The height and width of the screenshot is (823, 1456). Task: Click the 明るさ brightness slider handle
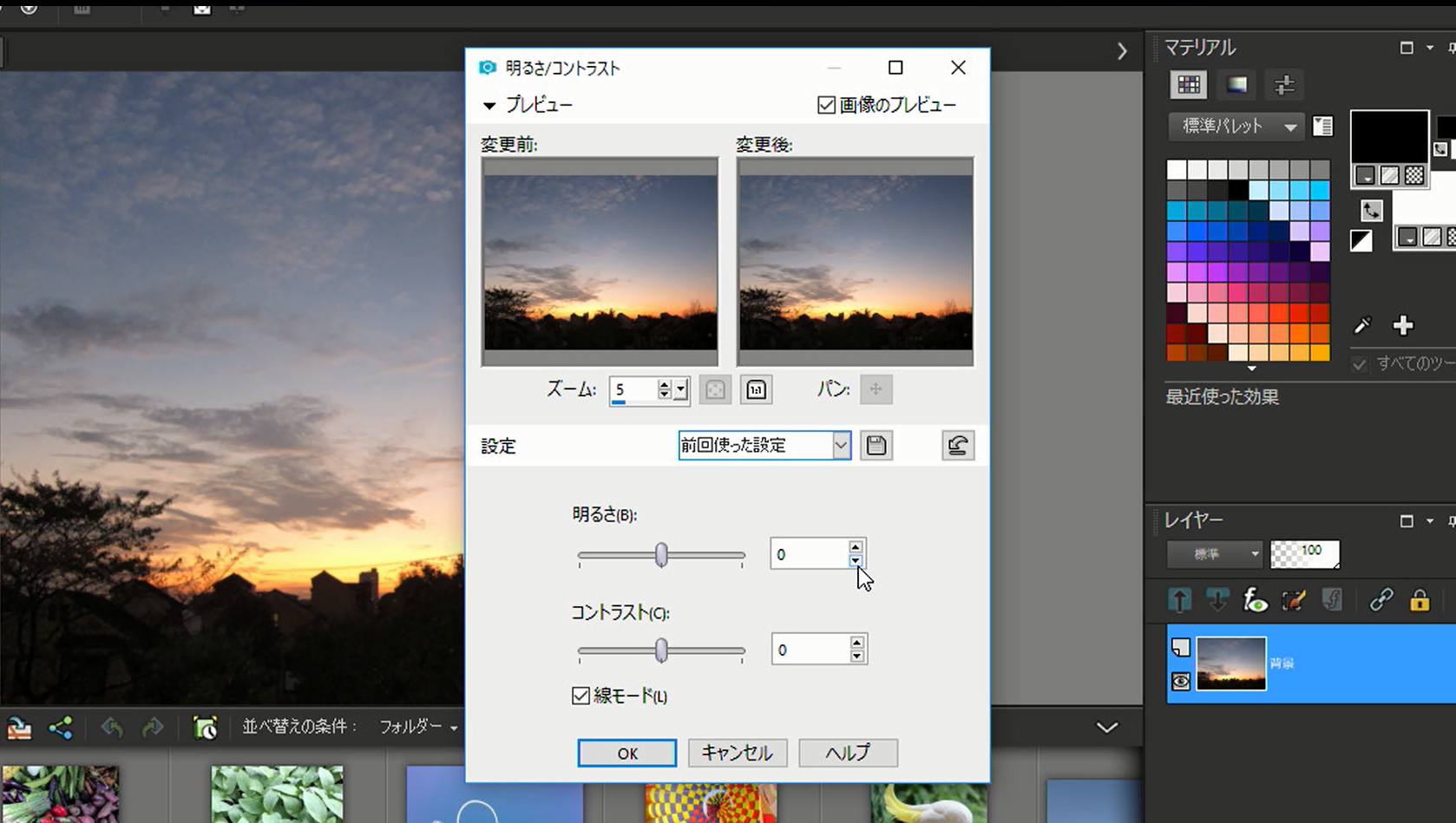pyautogui.click(x=661, y=555)
